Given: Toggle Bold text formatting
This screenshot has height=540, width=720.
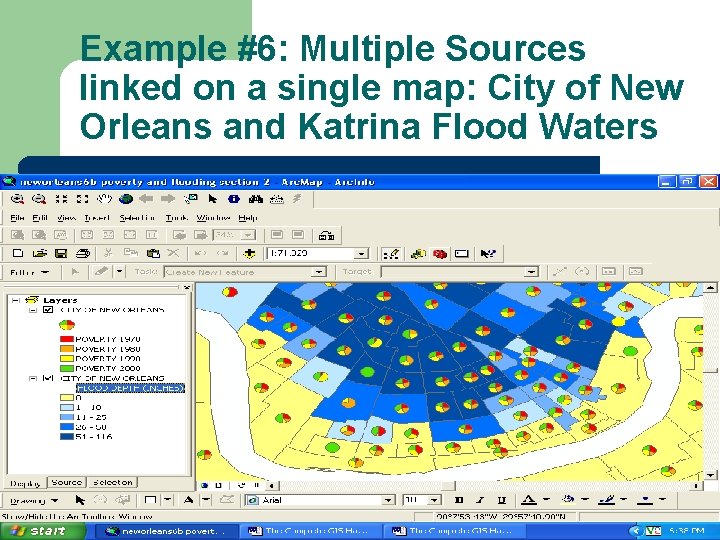Looking at the screenshot, I should click(x=458, y=500).
